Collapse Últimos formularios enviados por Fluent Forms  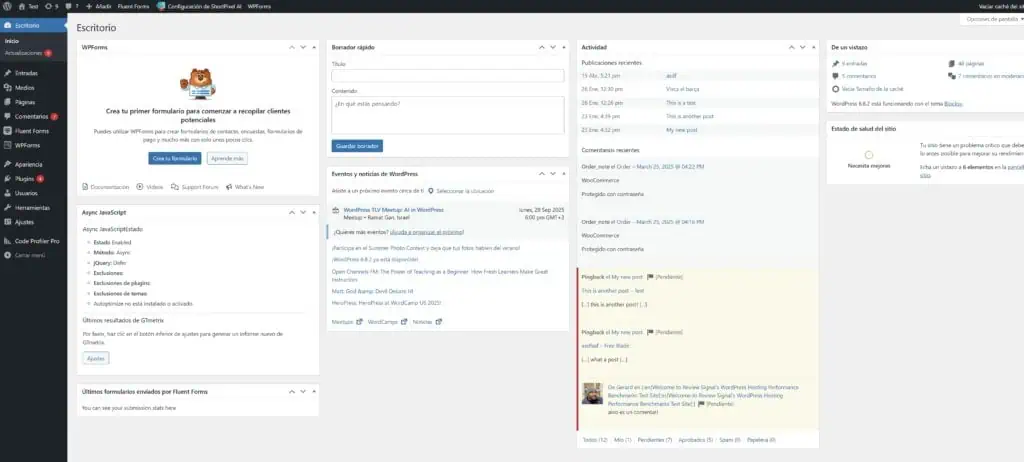[x=314, y=391]
